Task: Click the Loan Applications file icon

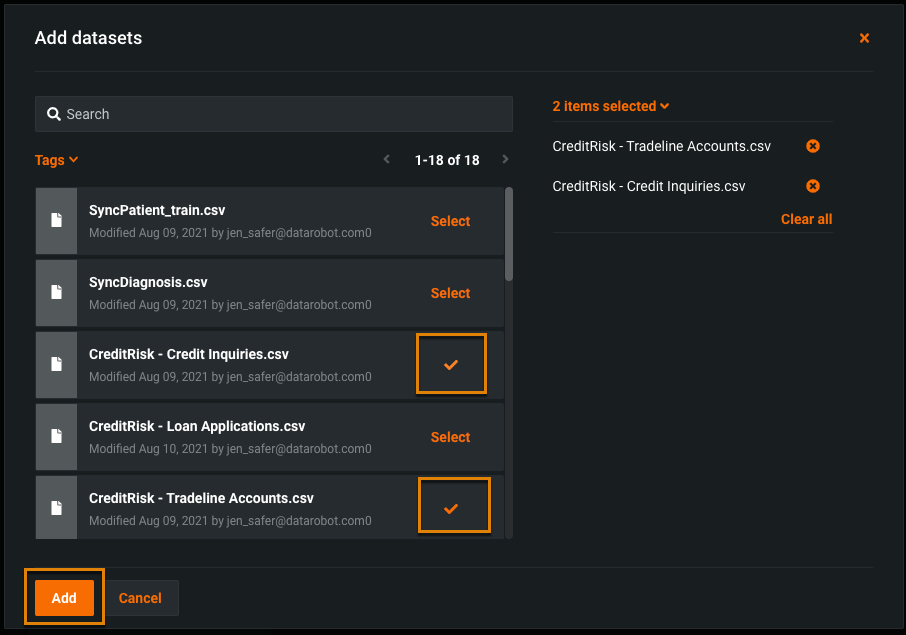Action: [57, 437]
